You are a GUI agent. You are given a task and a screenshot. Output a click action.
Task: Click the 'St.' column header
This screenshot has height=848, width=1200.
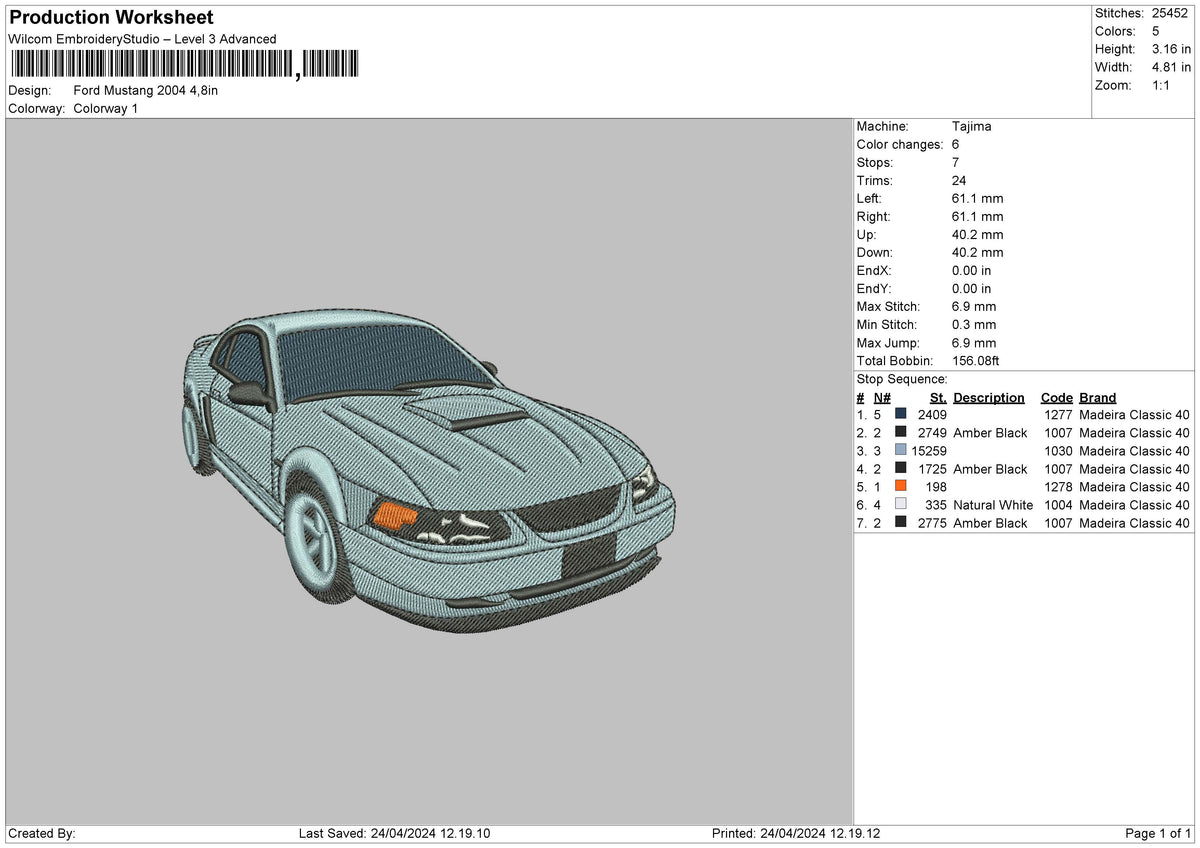click(938, 397)
